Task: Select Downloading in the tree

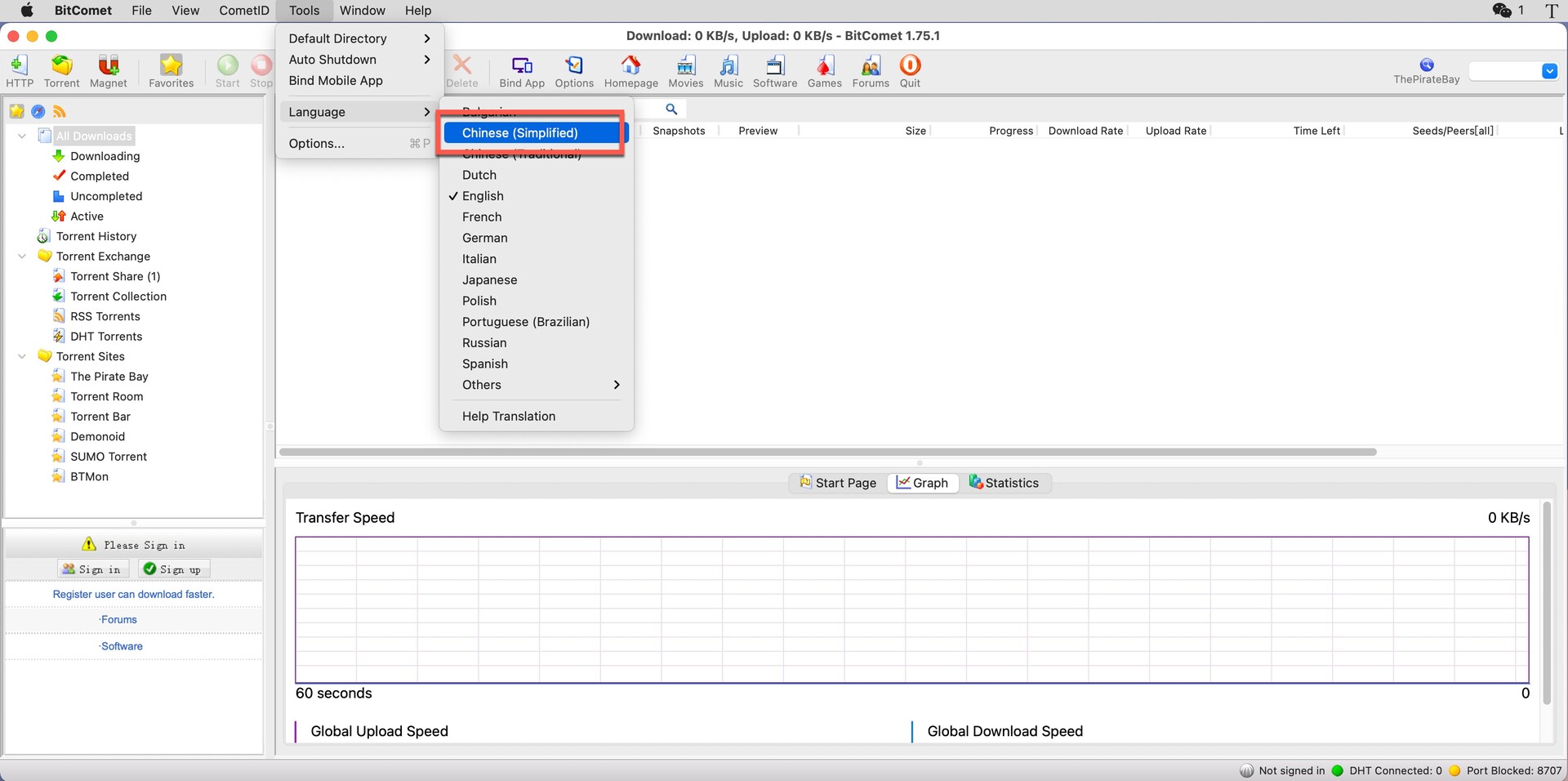Action: [x=105, y=156]
